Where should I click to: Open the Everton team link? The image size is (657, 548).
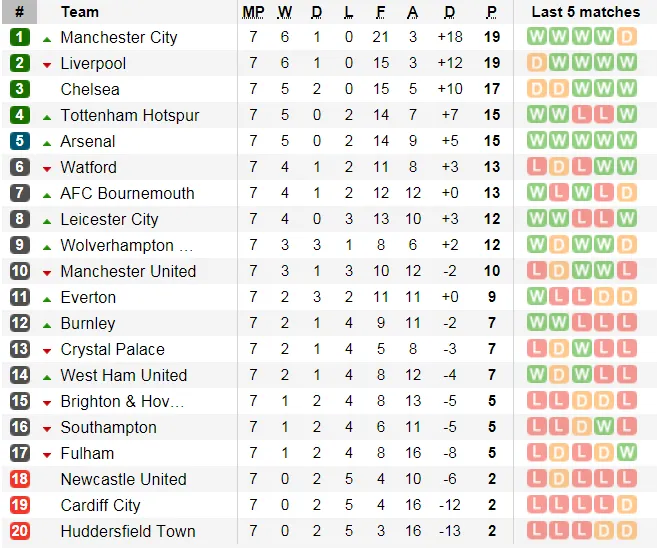pos(88,297)
